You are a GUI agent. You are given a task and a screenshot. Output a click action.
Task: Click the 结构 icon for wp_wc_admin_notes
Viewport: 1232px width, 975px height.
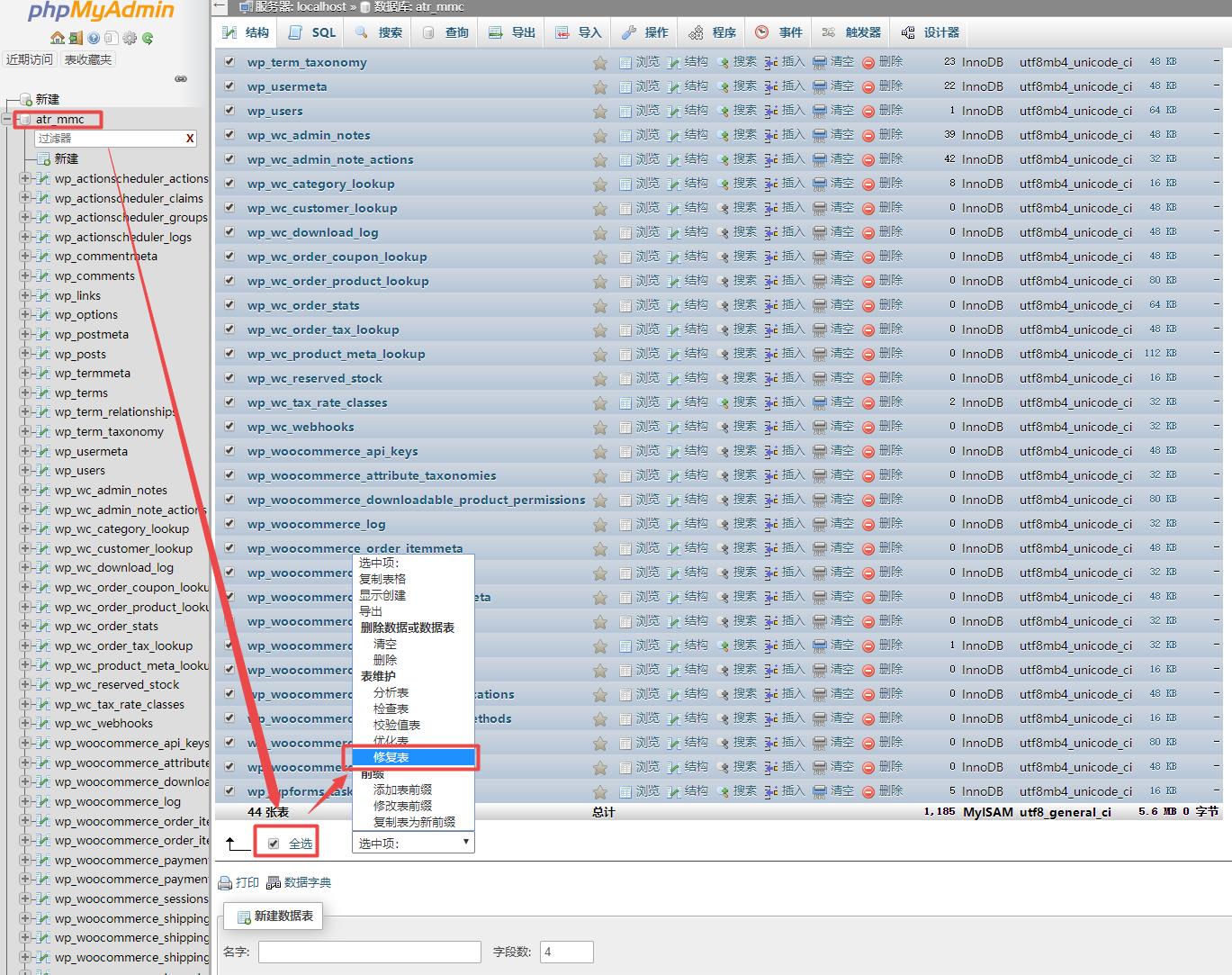click(673, 135)
